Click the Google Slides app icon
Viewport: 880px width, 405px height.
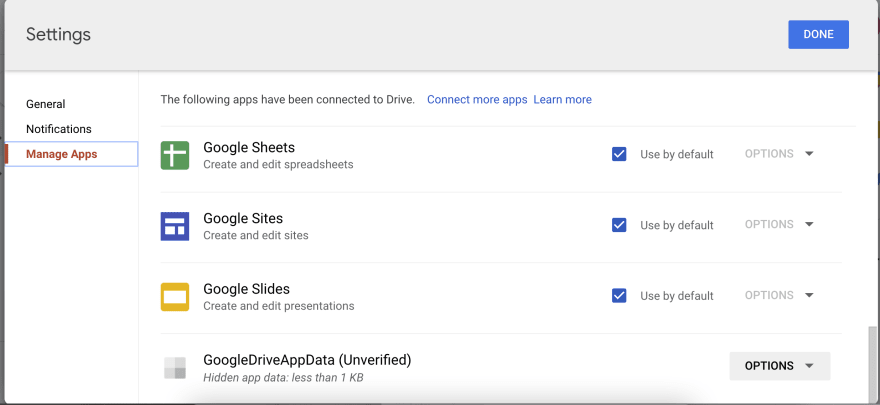point(175,297)
